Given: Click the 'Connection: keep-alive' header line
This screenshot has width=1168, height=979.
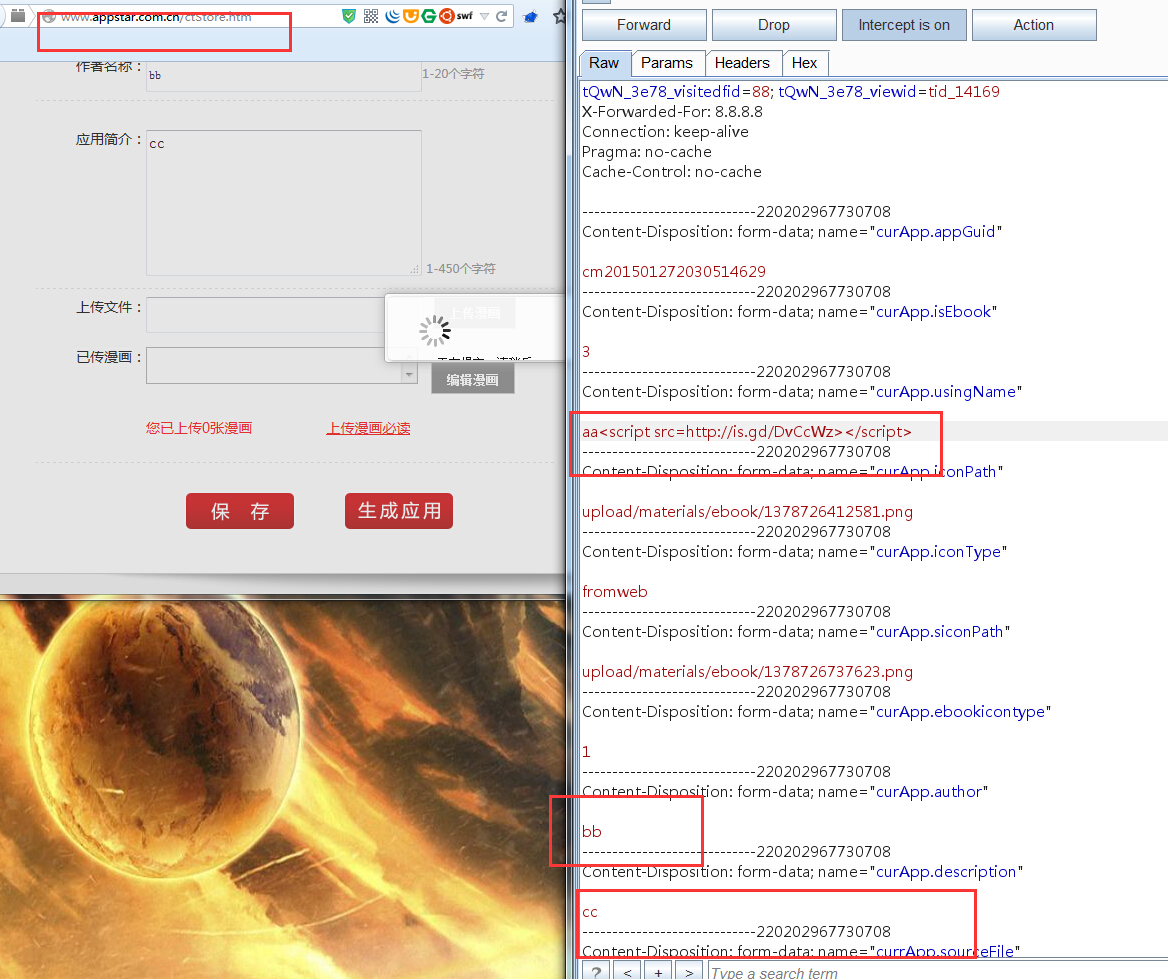Looking at the screenshot, I should 665,132.
